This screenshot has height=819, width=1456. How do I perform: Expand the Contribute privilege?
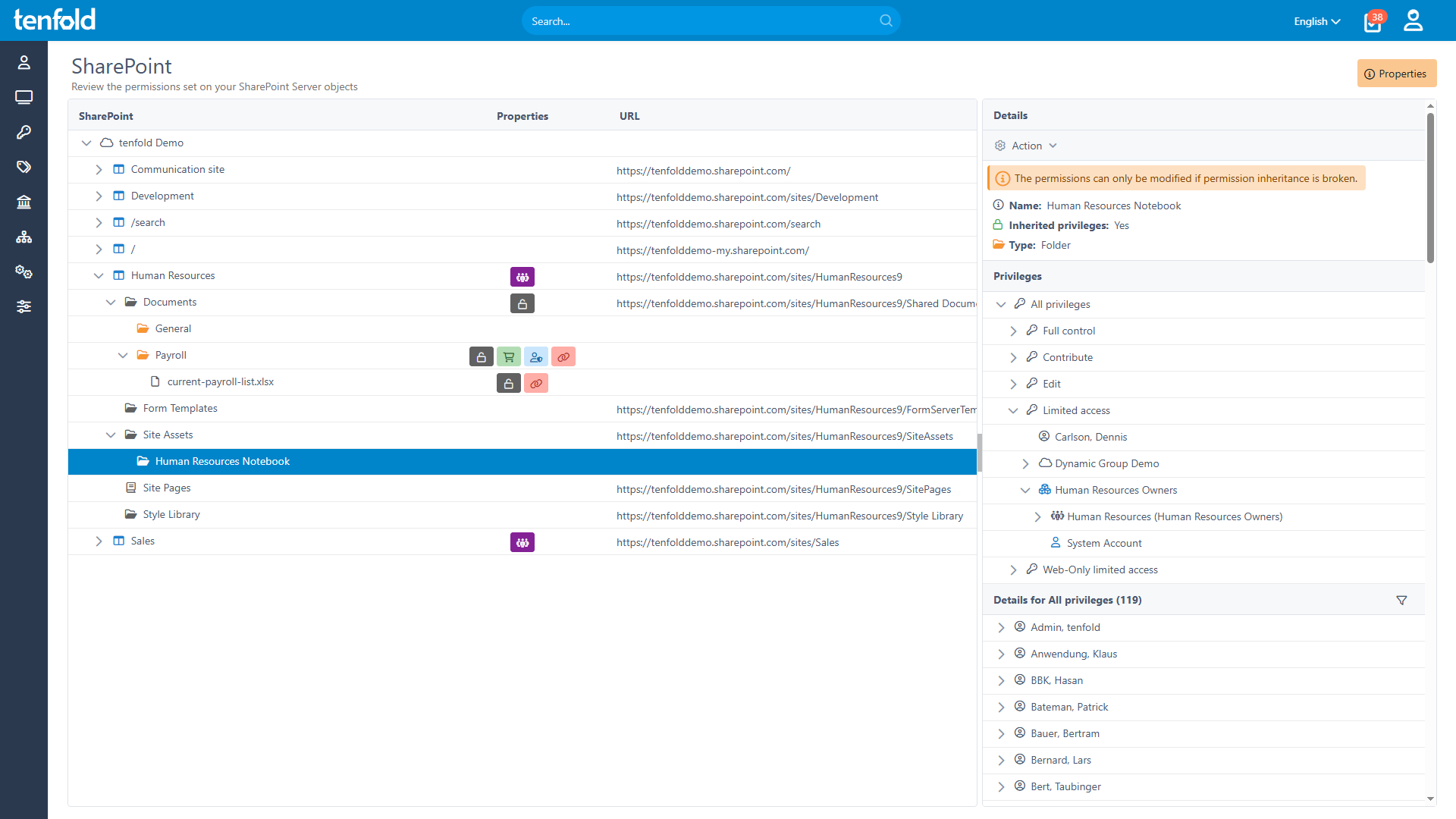tap(1013, 357)
